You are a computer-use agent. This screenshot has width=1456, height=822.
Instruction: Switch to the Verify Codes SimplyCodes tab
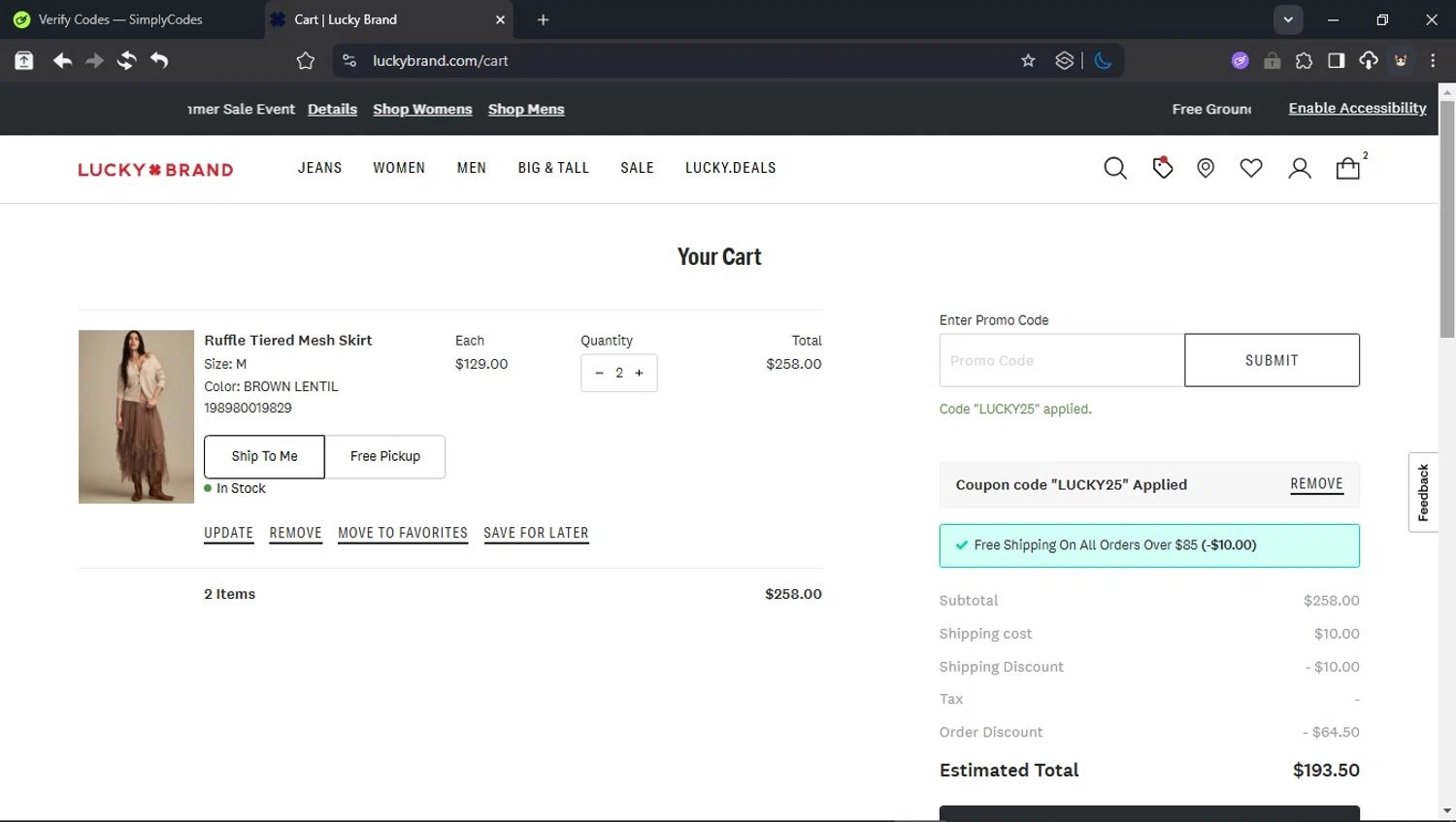point(120,19)
